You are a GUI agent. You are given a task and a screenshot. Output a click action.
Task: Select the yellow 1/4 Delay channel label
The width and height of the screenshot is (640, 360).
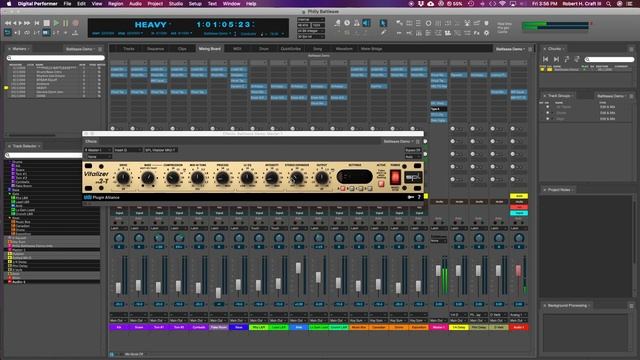click(x=459, y=327)
